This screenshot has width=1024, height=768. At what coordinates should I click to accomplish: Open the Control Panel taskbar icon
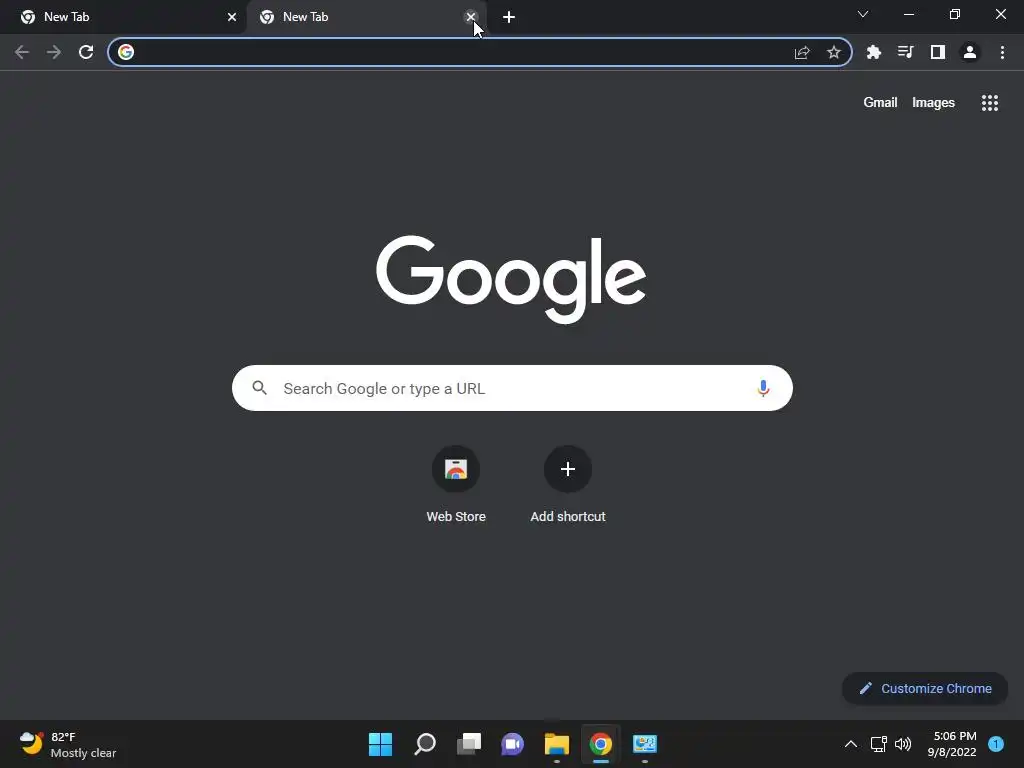tap(645, 744)
